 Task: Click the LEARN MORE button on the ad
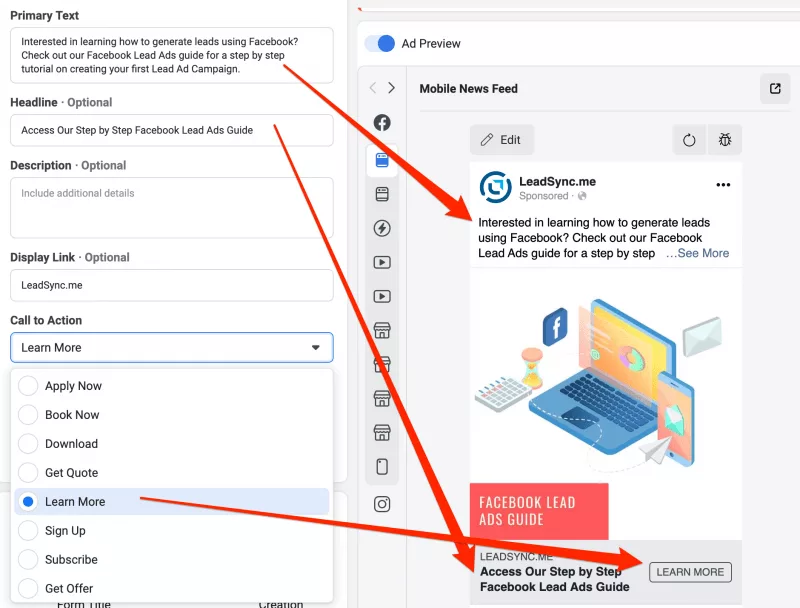(690, 572)
